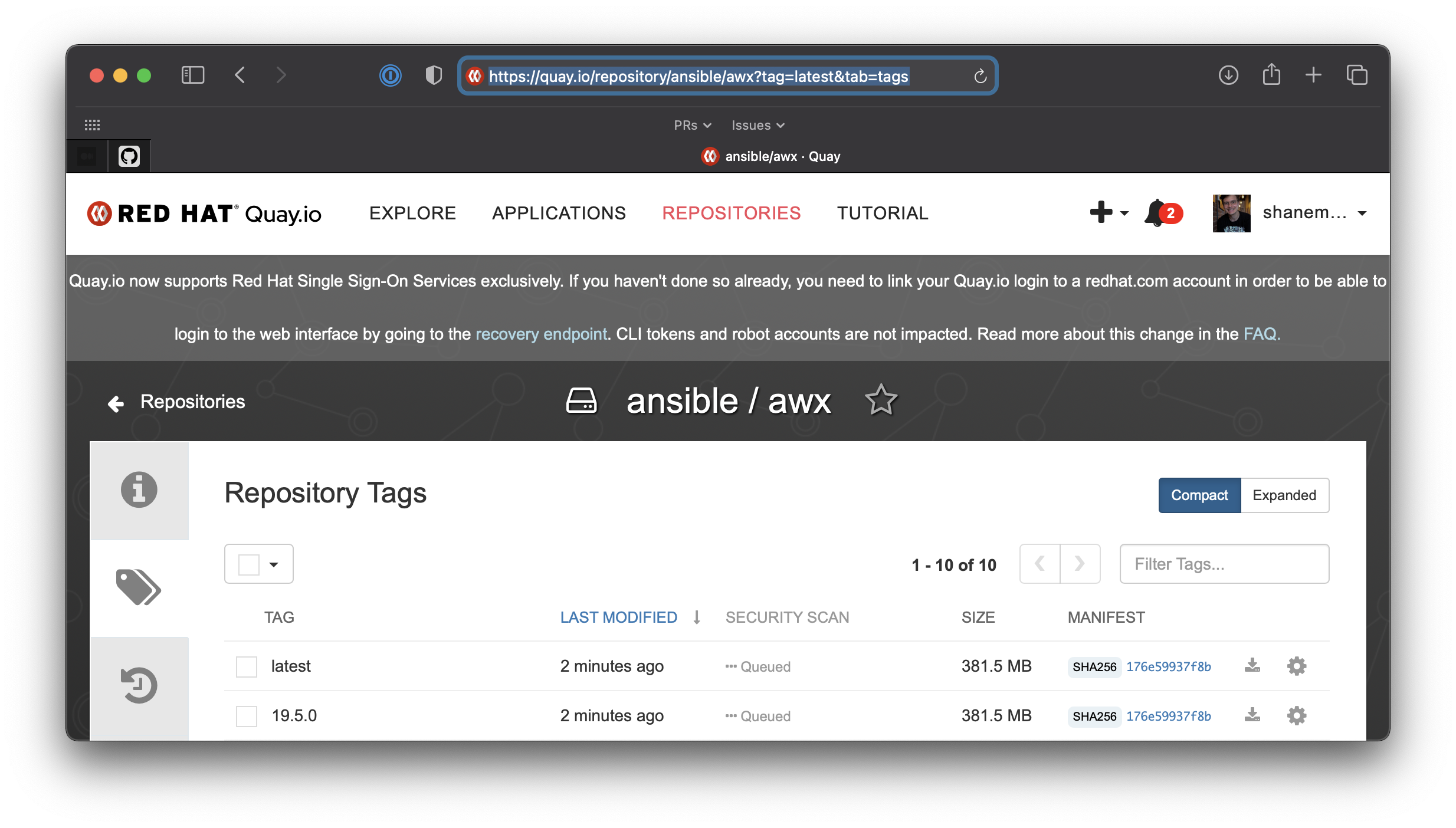Open manifest 176e59937f8b for latest tag
Screen dimensions: 1456x828
(1168, 666)
